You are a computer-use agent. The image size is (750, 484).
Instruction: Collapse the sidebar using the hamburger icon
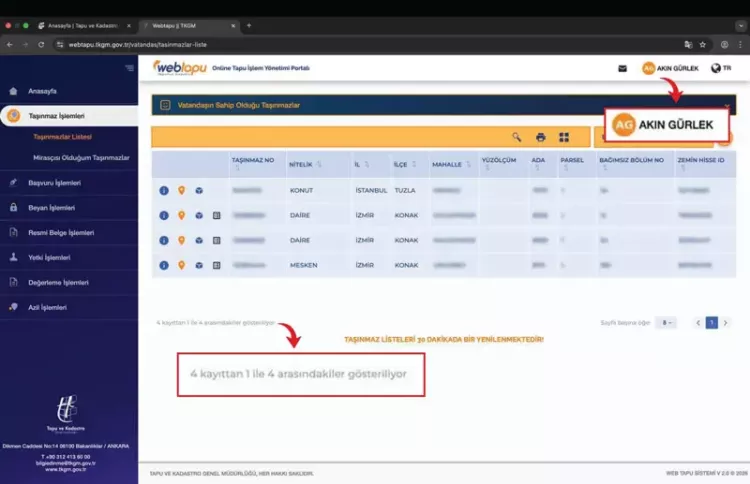point(129,68)
